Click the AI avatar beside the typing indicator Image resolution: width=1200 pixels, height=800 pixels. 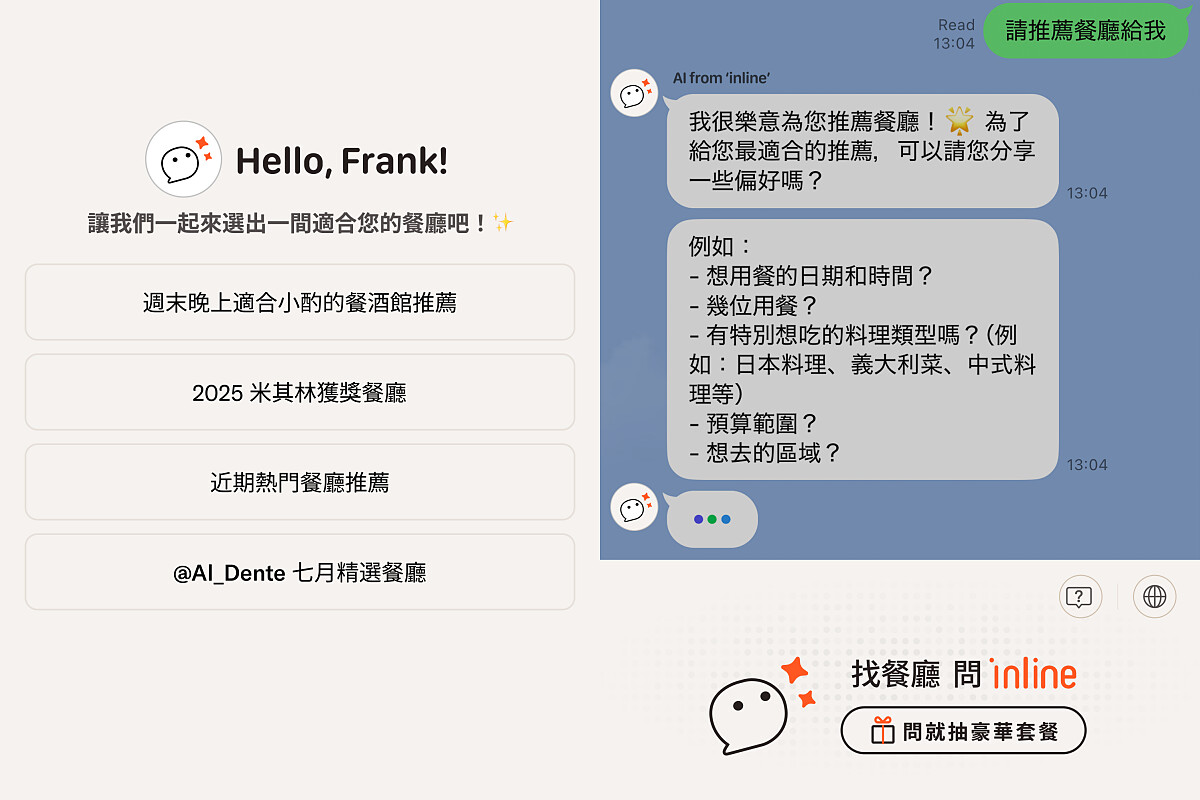click(634, 507)
